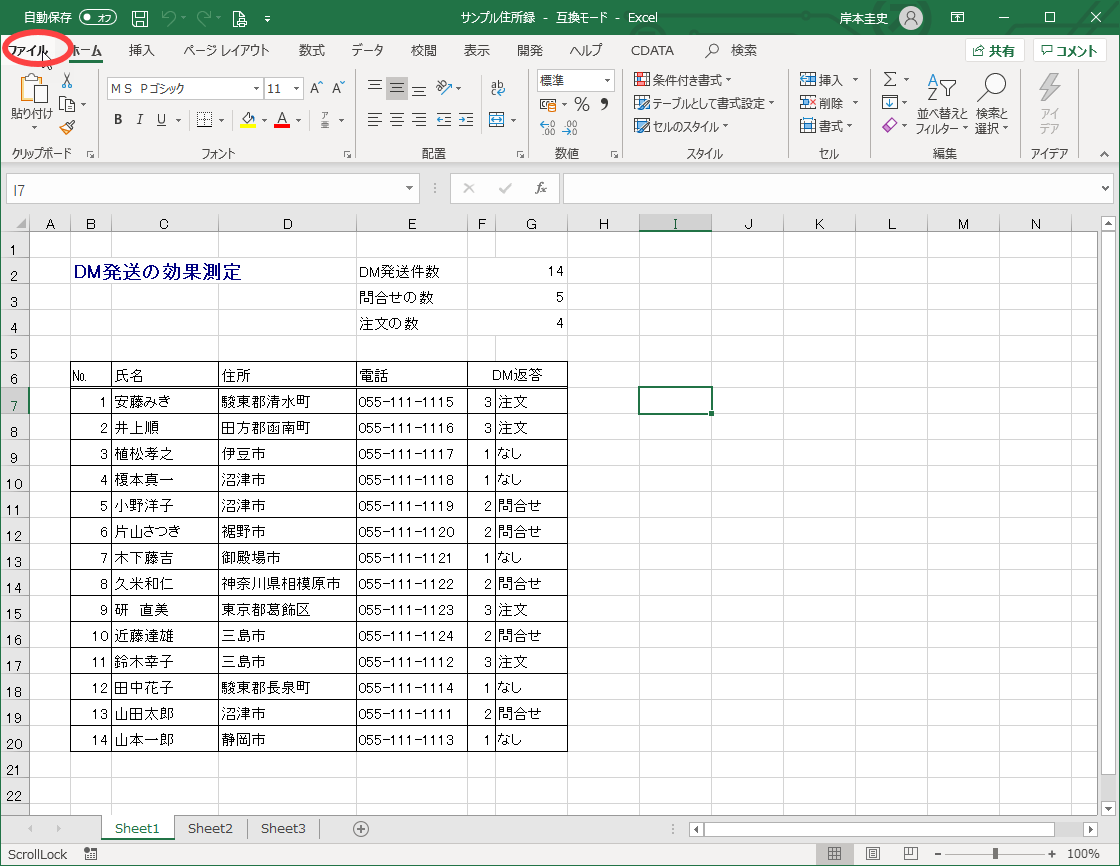Click the Format Painter brush icon
The height and width of the screenshot is (866, 1120).
[x=67, y=127]
